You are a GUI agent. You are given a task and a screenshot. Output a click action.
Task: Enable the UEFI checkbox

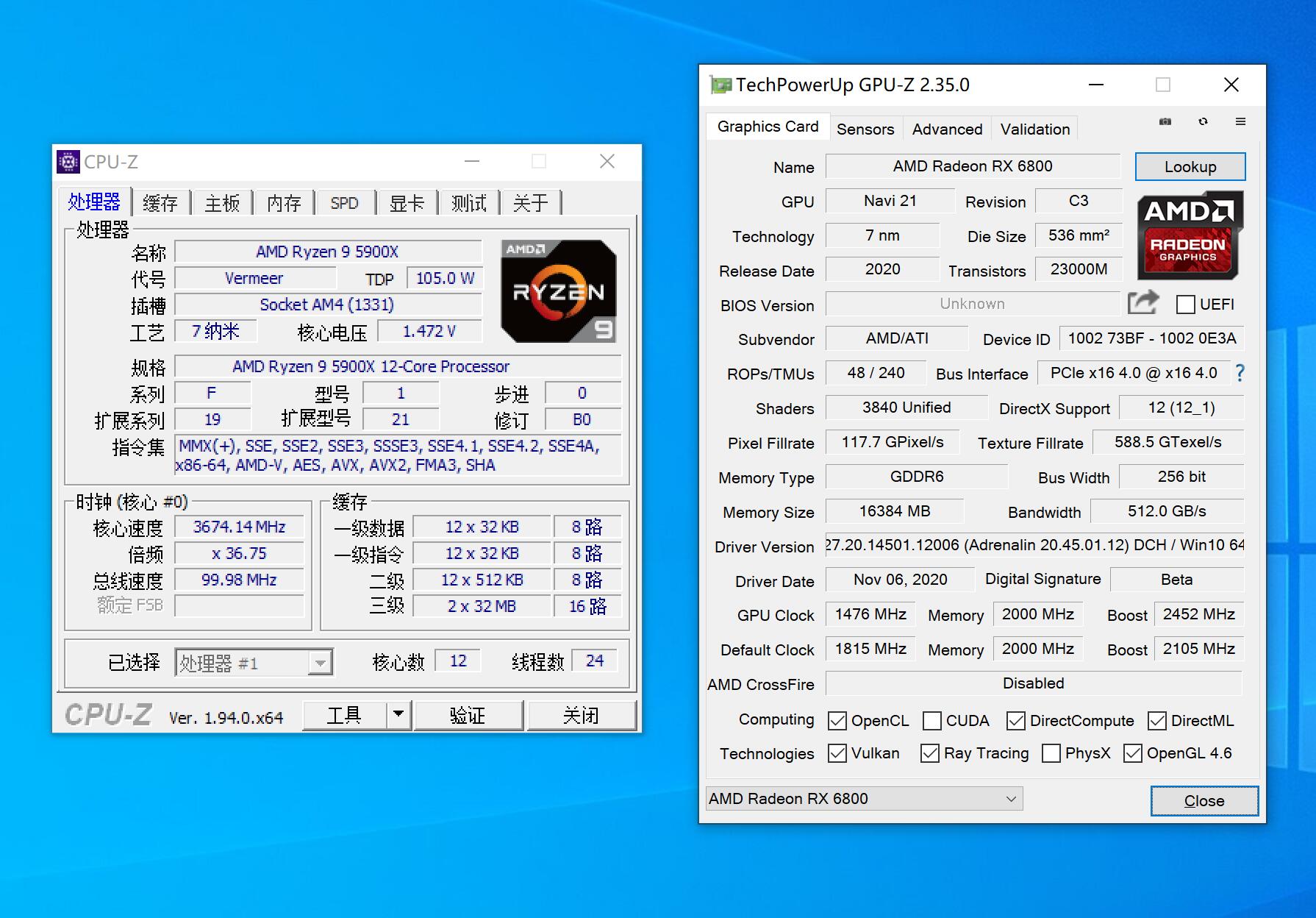pyautogui.click(x=1187, y=304)
